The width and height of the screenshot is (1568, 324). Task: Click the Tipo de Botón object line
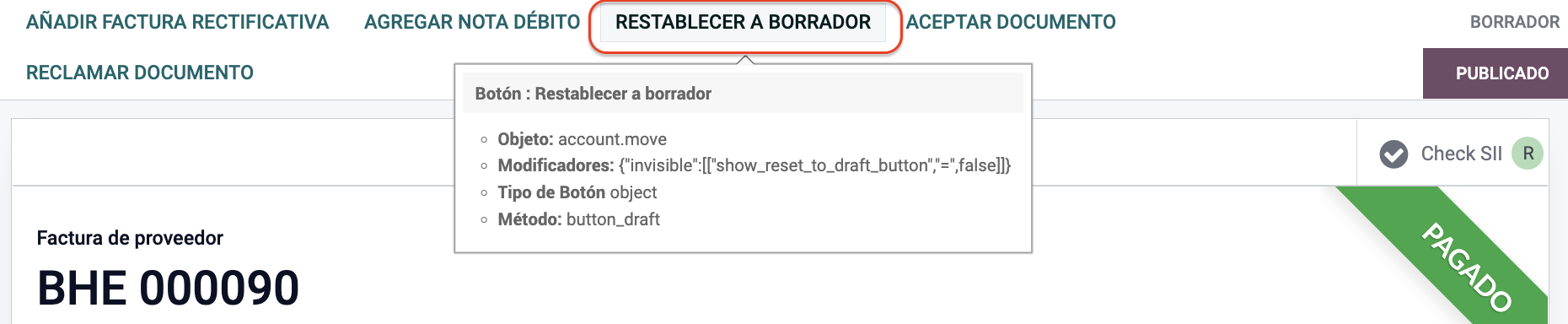pos(577,192)
